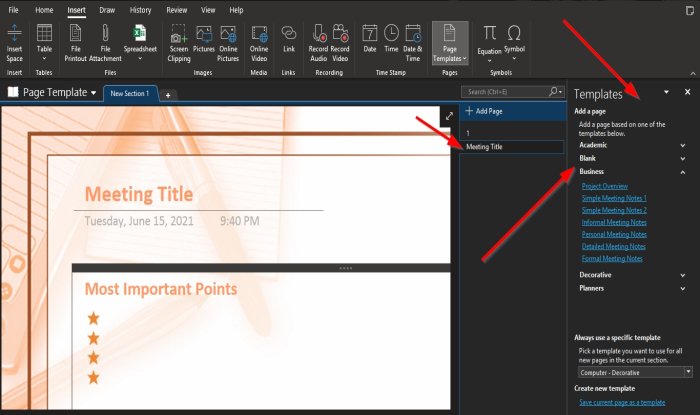Choose the Informal Meeting Notes template
Screen dimensions: 700x415
click(614, 222)
